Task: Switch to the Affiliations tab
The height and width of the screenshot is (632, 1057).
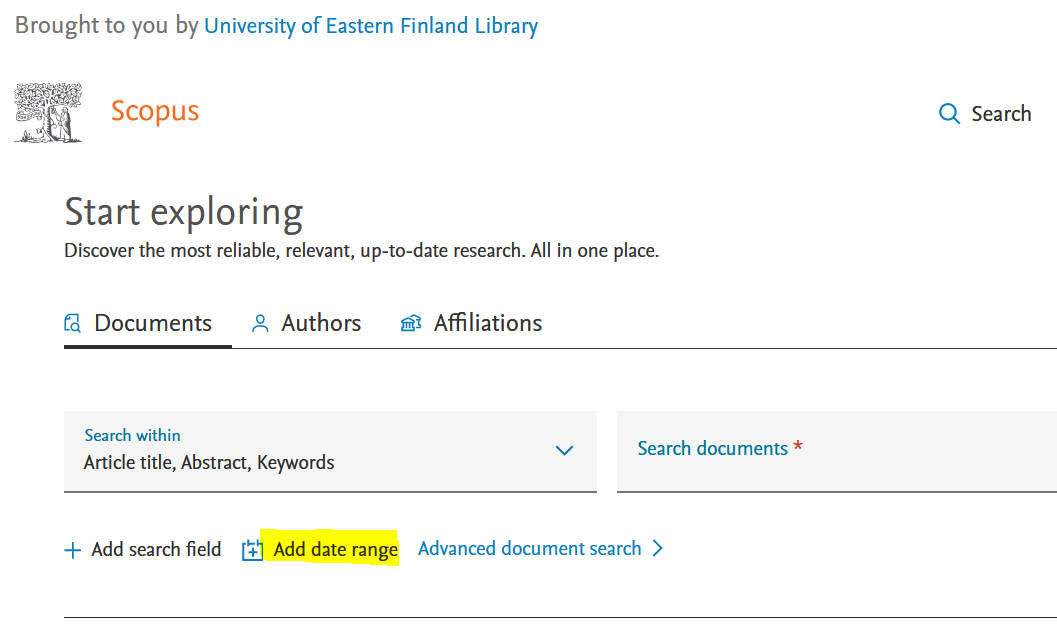Action: pos(471,323)
